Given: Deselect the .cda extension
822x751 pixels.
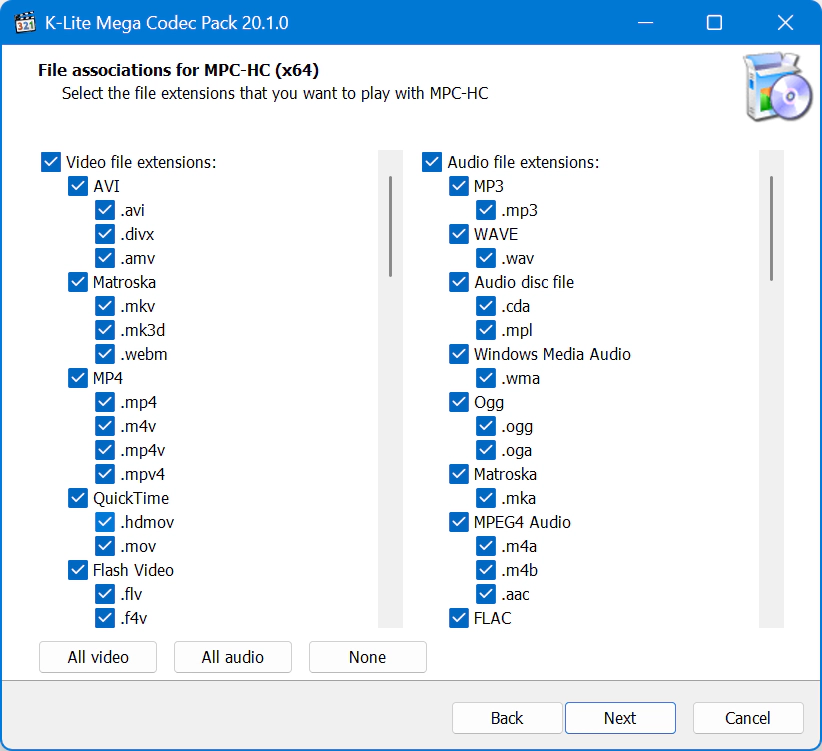Looking at the screenshot, I should point(486,306).
